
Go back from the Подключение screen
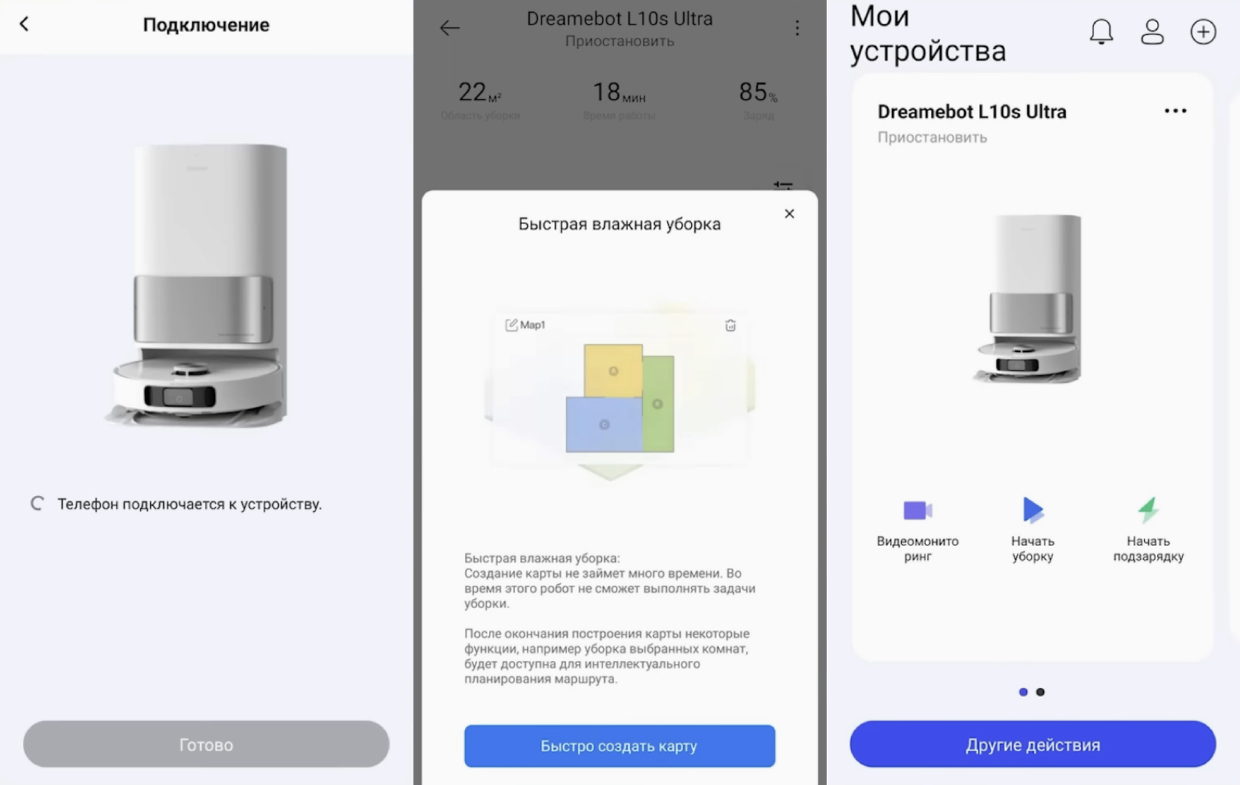[24, 24]
